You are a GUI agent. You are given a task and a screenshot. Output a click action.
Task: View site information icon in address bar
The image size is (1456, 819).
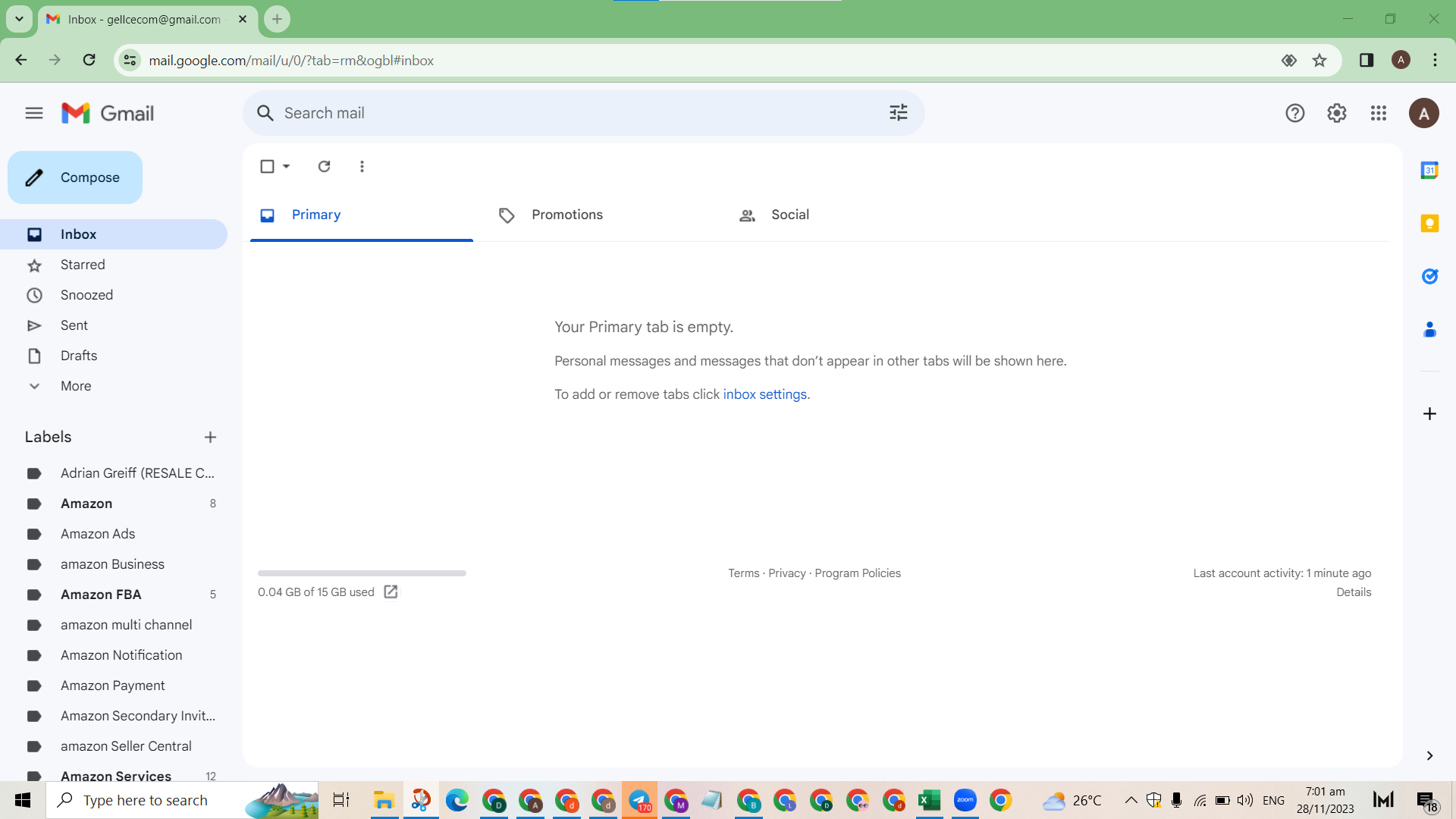click(x=130, y=60)
